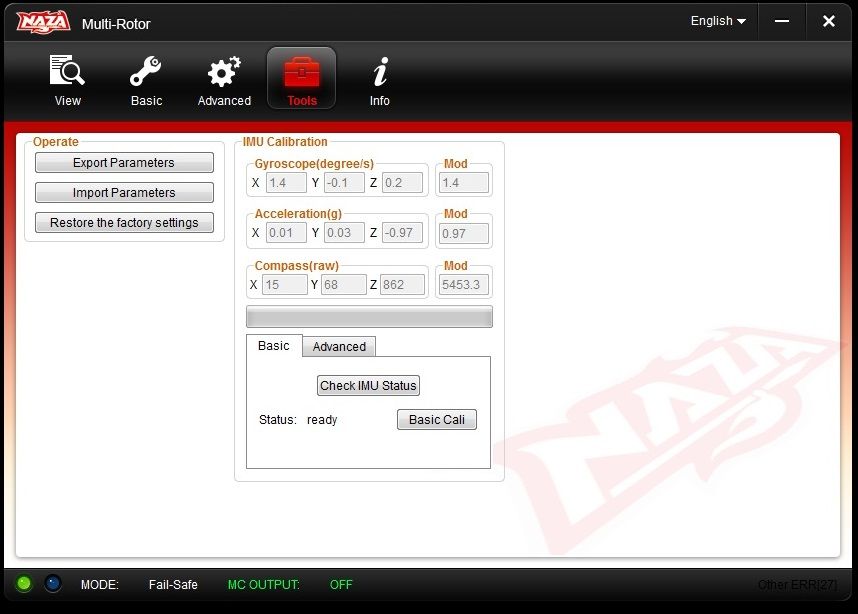Click the 'Status:' label
Screen dimensions: 858x614
277,420
